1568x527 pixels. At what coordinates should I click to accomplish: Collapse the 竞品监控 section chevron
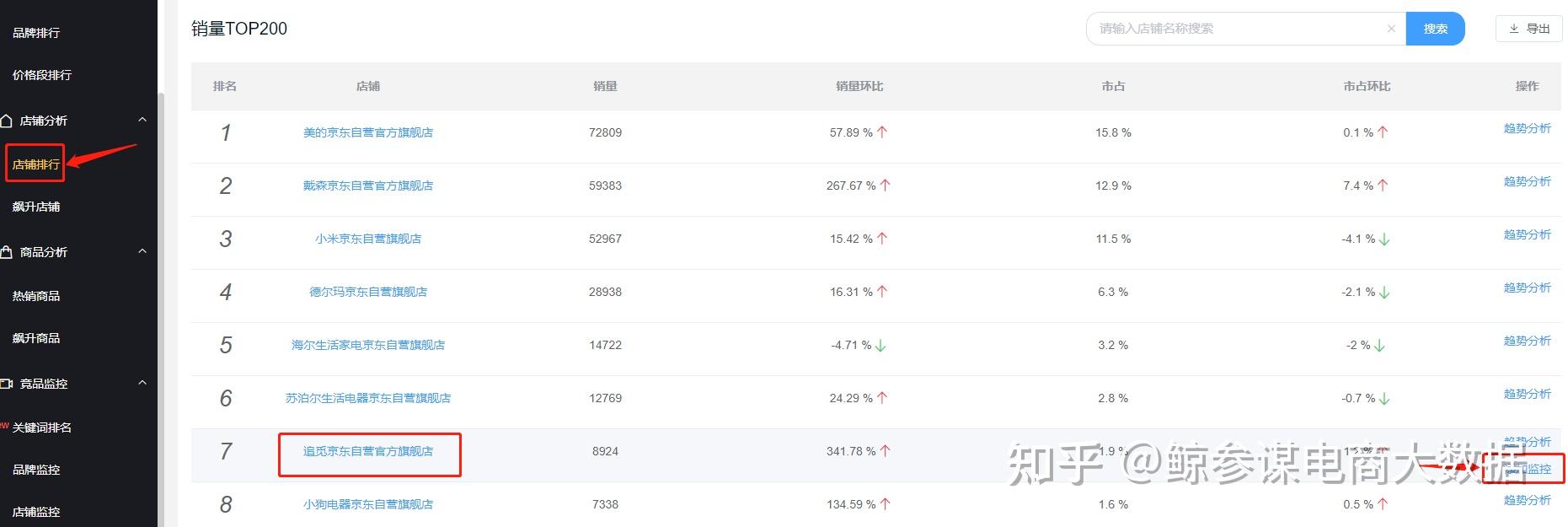point(142,383)
